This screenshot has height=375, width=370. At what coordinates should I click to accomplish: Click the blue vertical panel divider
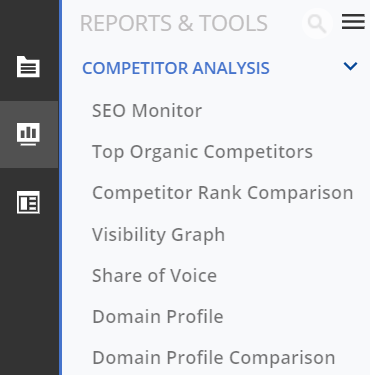[x=60, y=187]
